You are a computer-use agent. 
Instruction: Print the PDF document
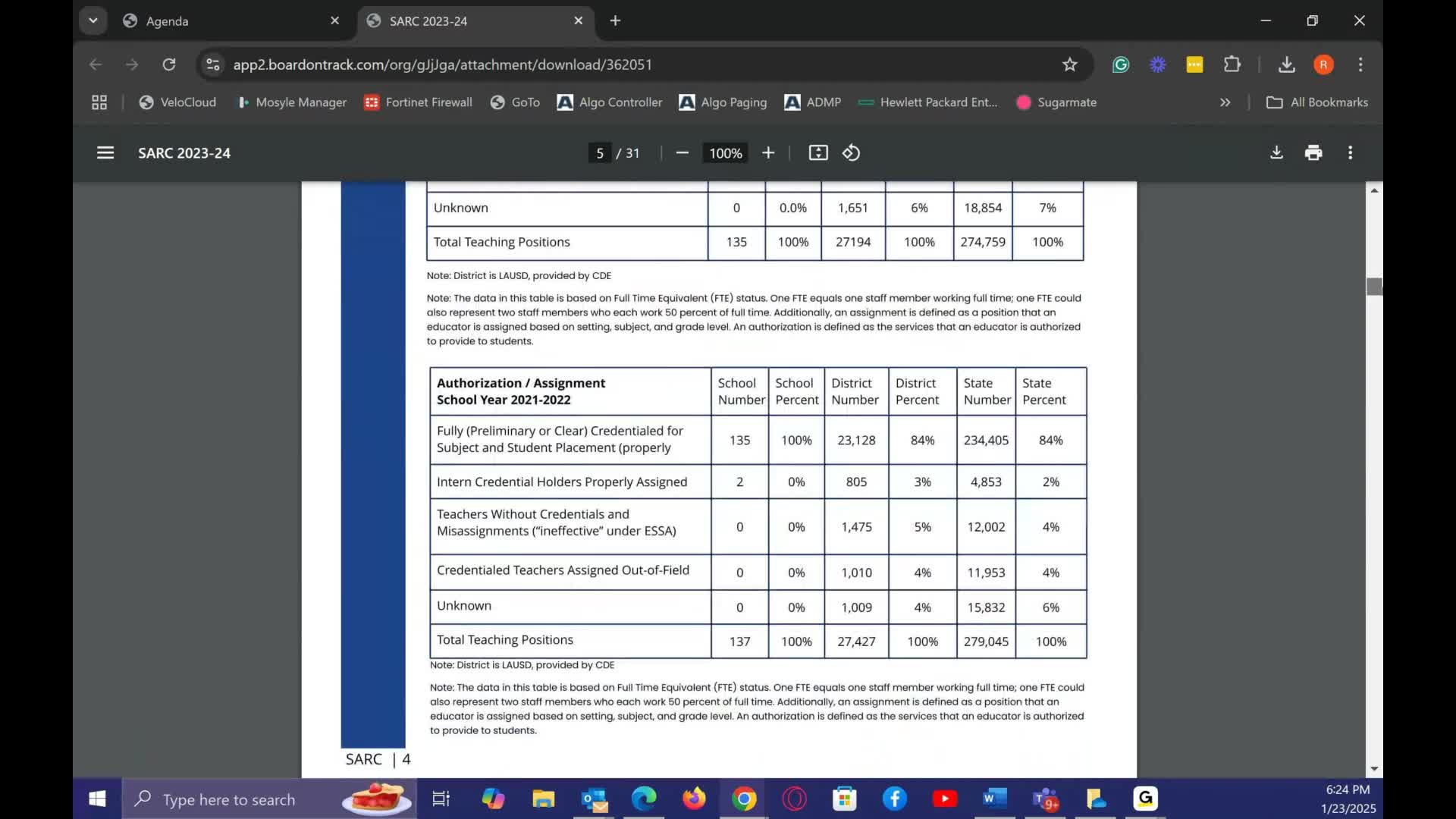(1313, 153)
